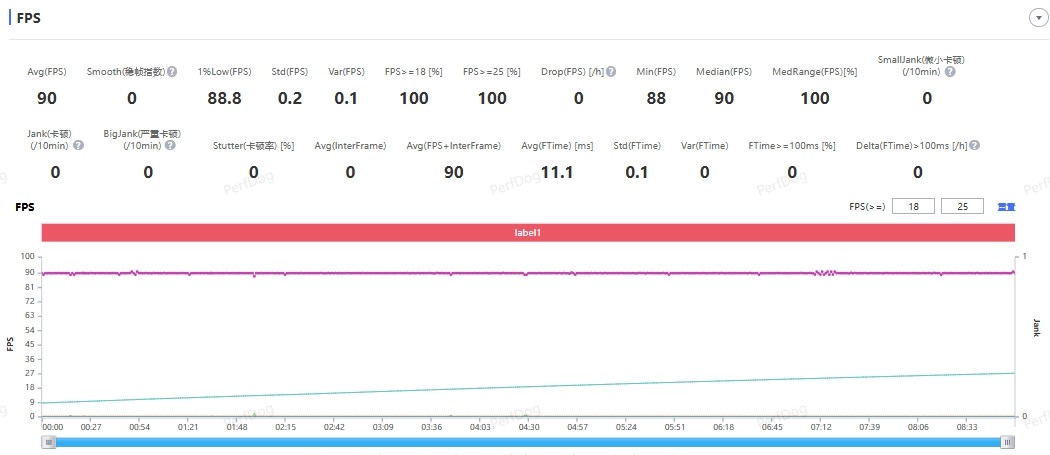1050x455 pixels.
Task: Edit the FPS threshold field showing 18
Action: (913, 206)
